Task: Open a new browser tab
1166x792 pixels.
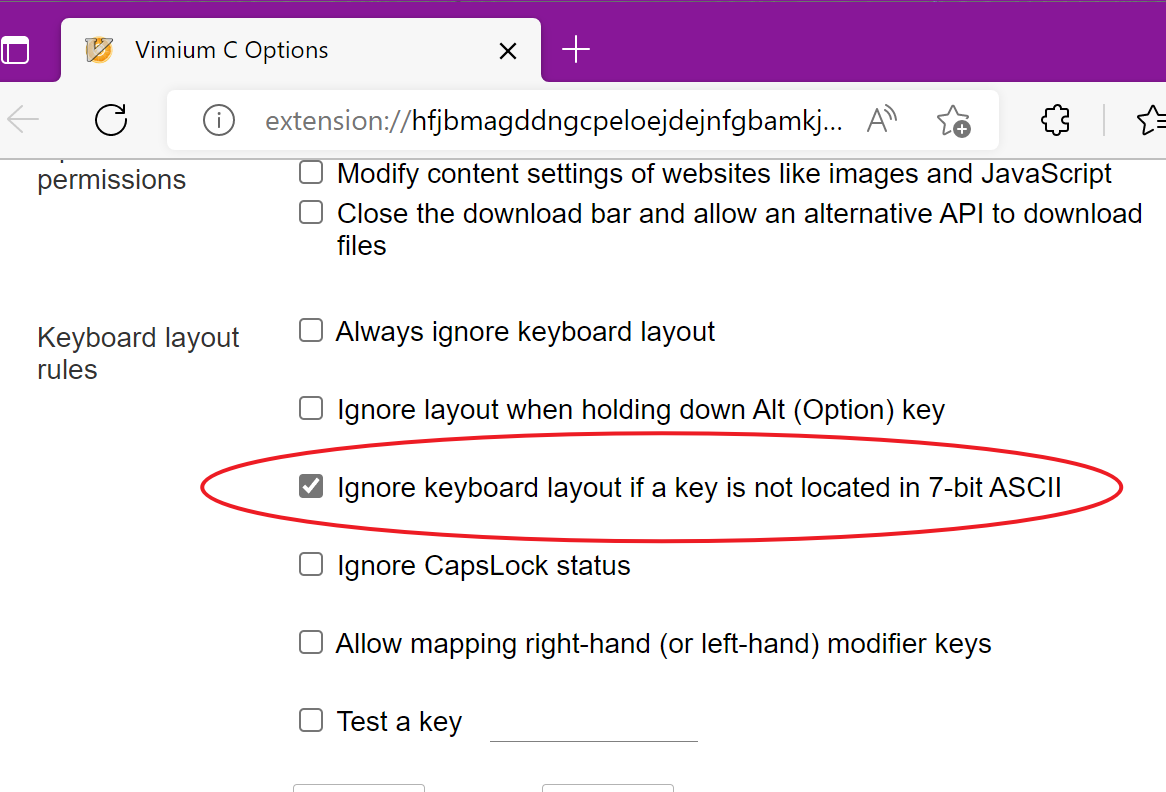Action: pyautogui.click(x=575, y=50)
